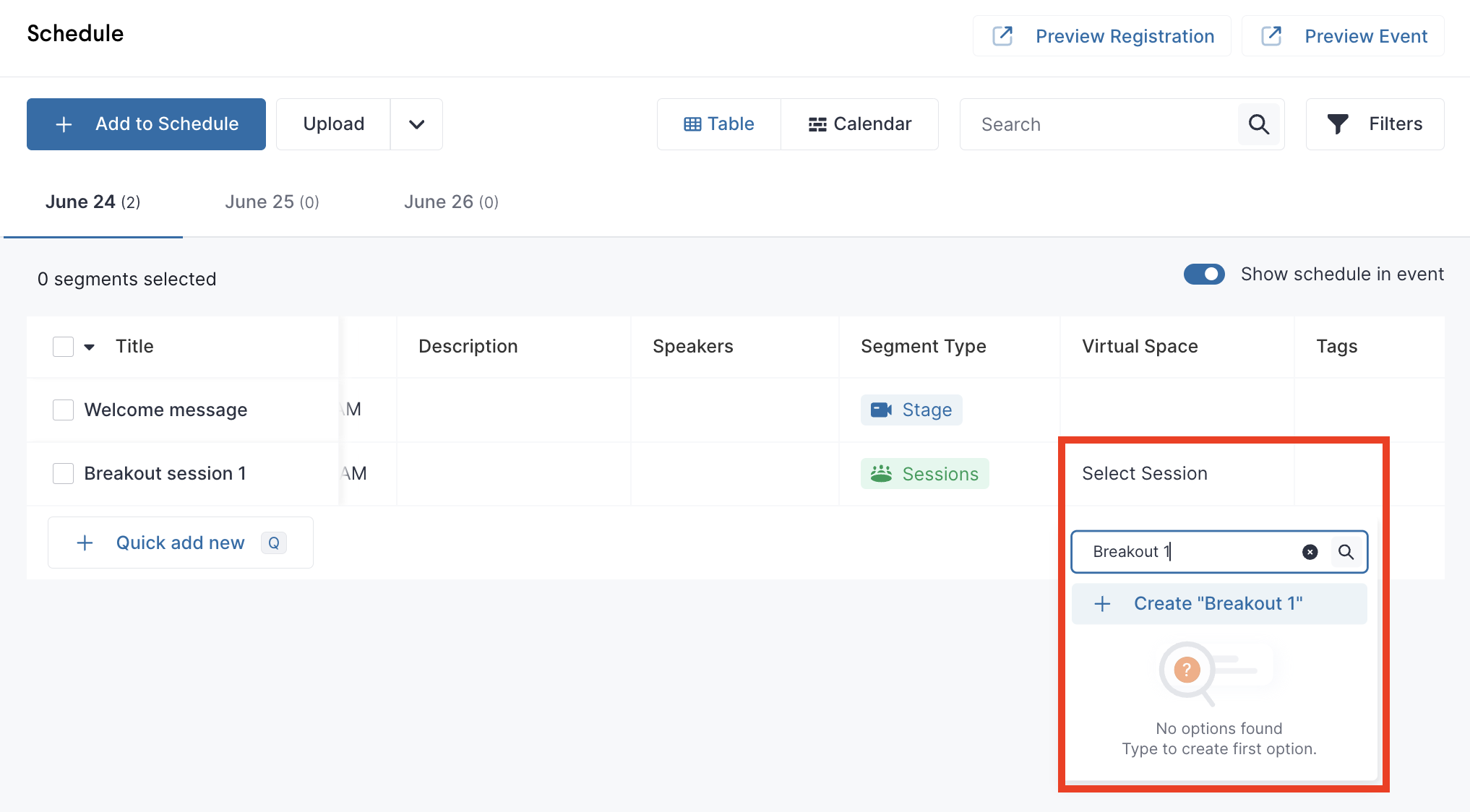Click the Preview Registration external-link icon

[x=1002, y=36]
